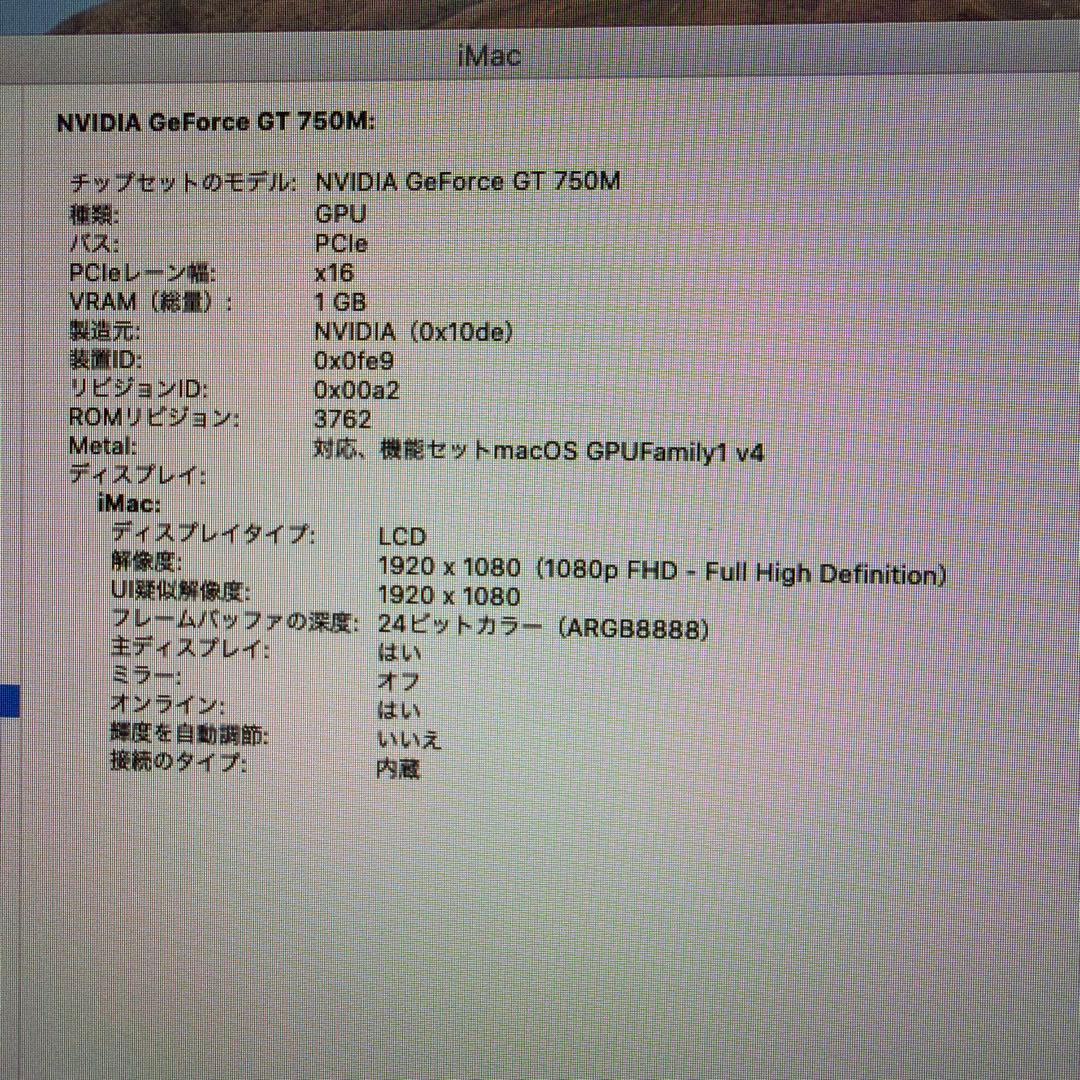Click the blue scrollbar marker on left edge
1080x1080 pixels.
pyautogui.click(x=8, y=700)
